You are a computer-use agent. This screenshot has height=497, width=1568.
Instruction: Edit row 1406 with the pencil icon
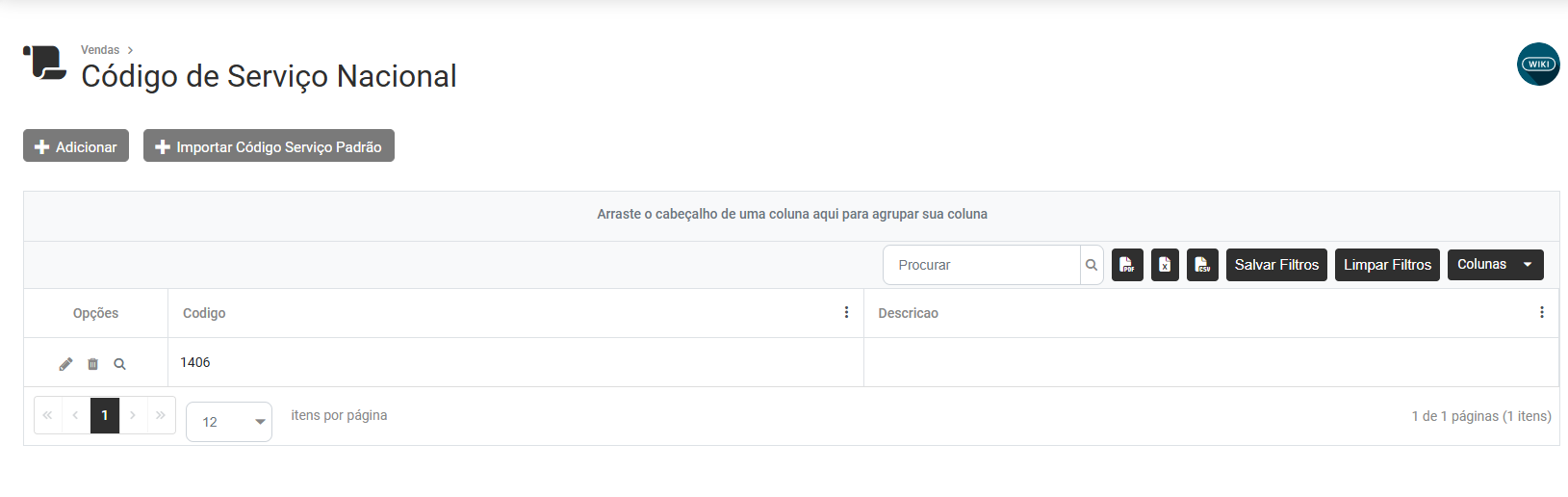(x=65, y=364)
